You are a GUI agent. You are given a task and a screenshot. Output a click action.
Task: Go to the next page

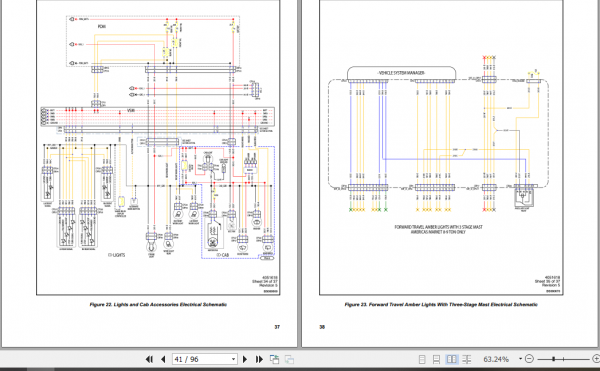pyautogui.click(x=245, y=359)
